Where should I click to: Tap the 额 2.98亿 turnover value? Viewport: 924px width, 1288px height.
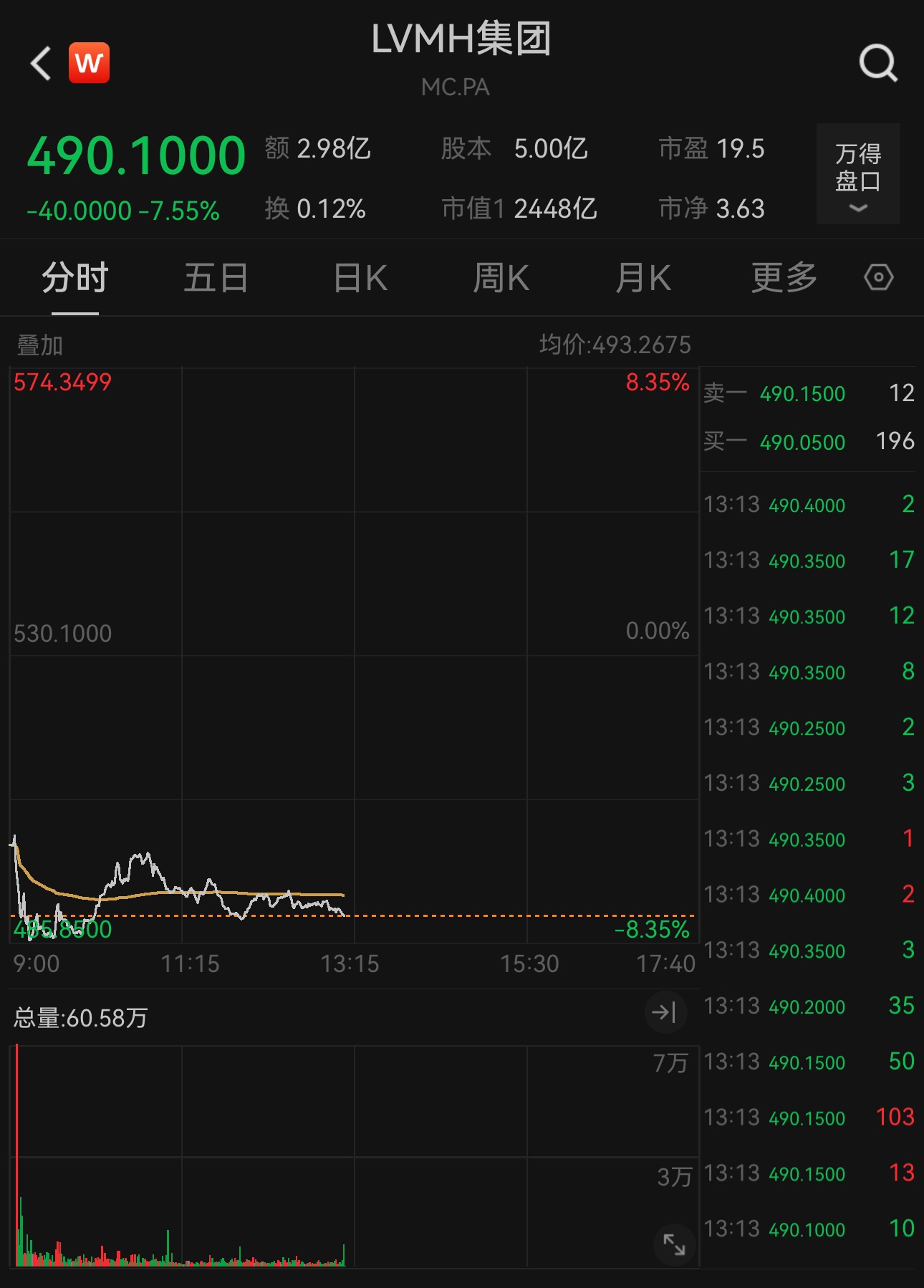click(318, 149)
